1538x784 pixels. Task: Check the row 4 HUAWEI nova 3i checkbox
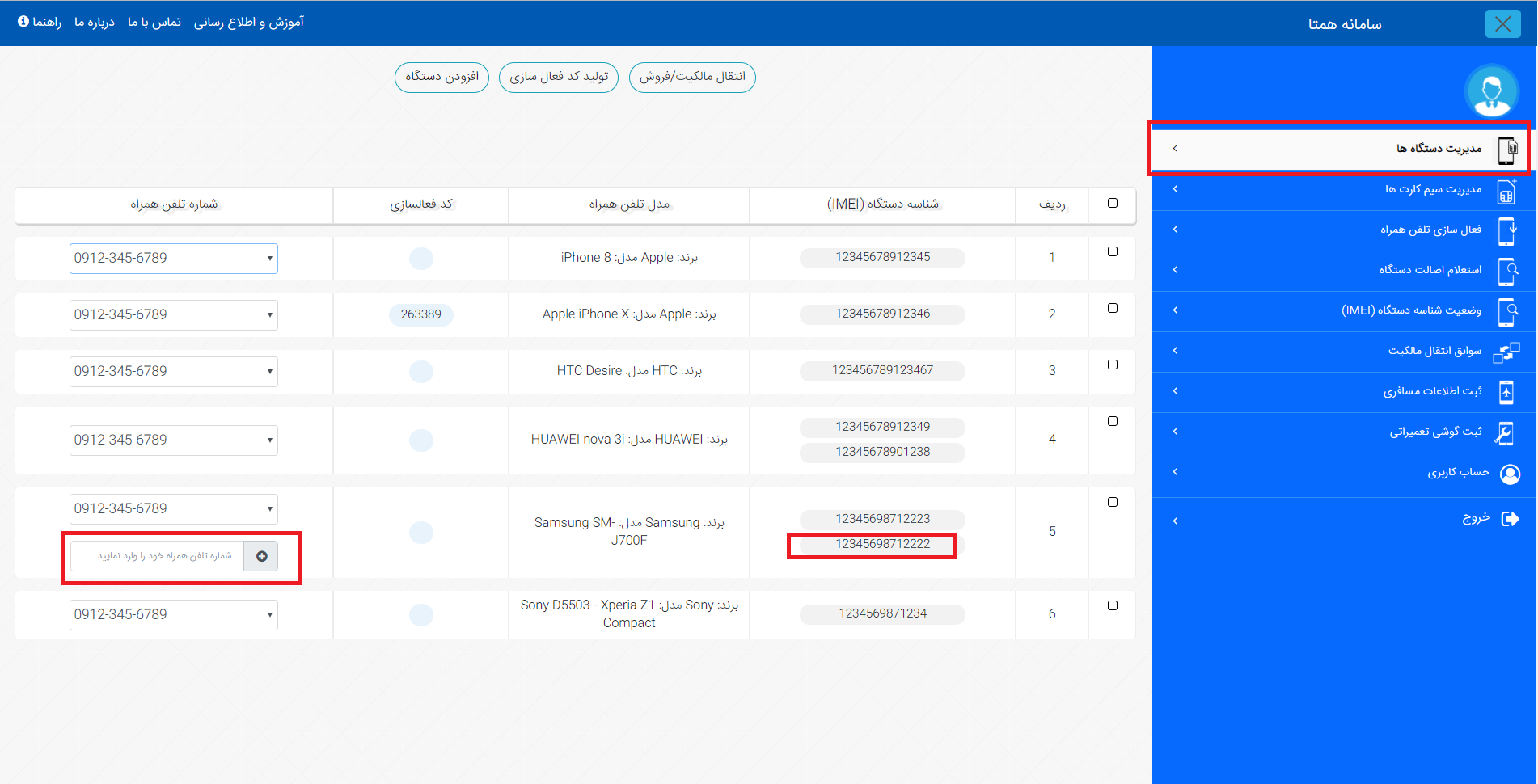(1113, 421)
